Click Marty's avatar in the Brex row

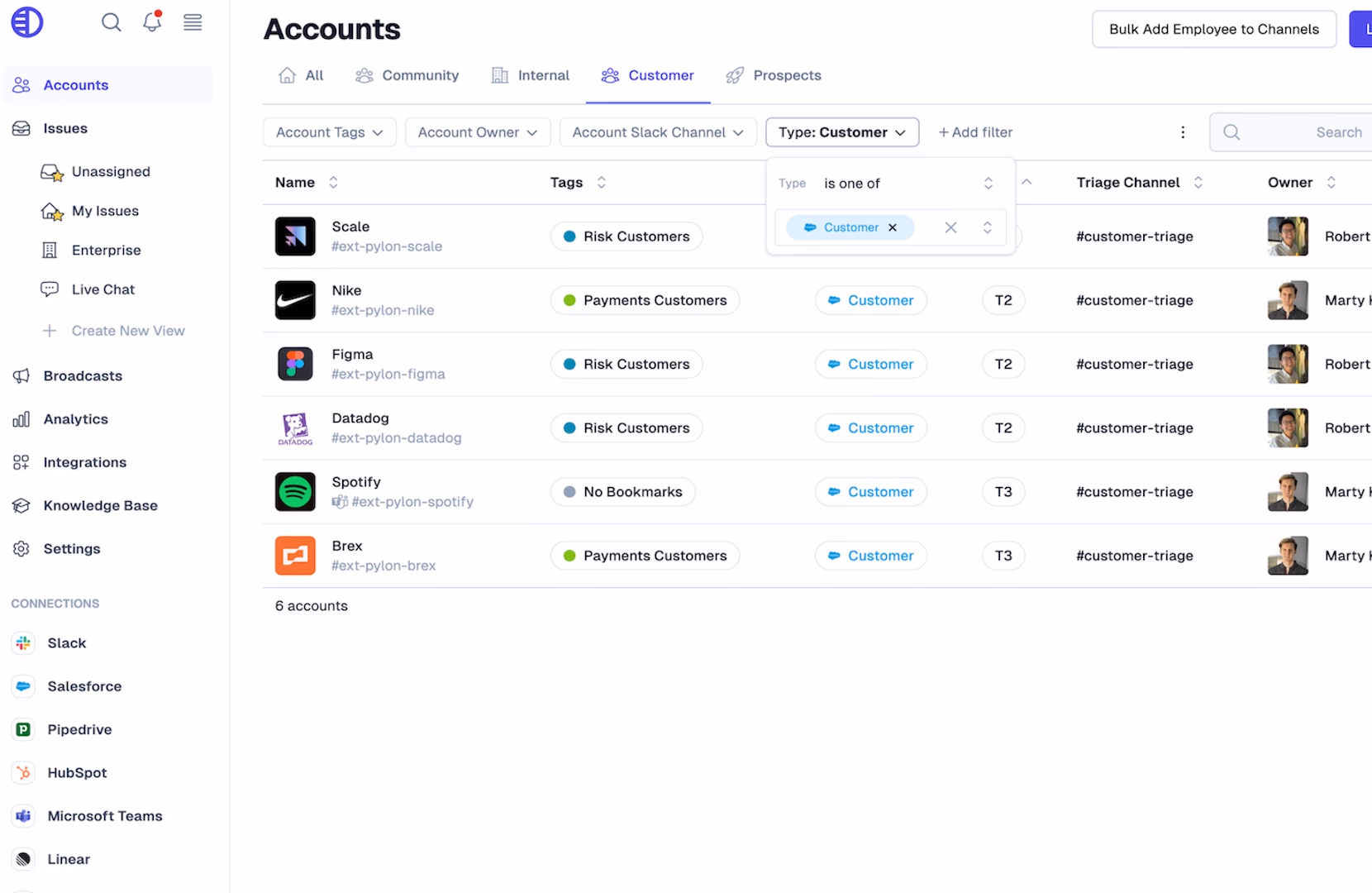(x=1288, y=556)
